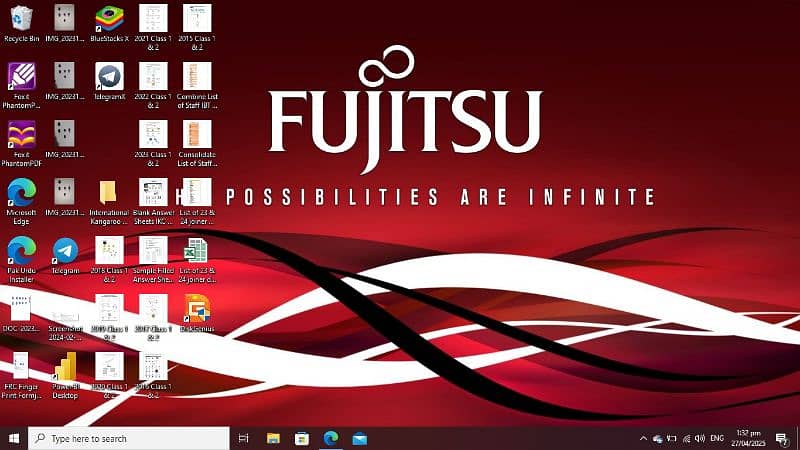Select the 2019 Class 1 & 2 file
This screenshot has width=800, height=450.
109,317
